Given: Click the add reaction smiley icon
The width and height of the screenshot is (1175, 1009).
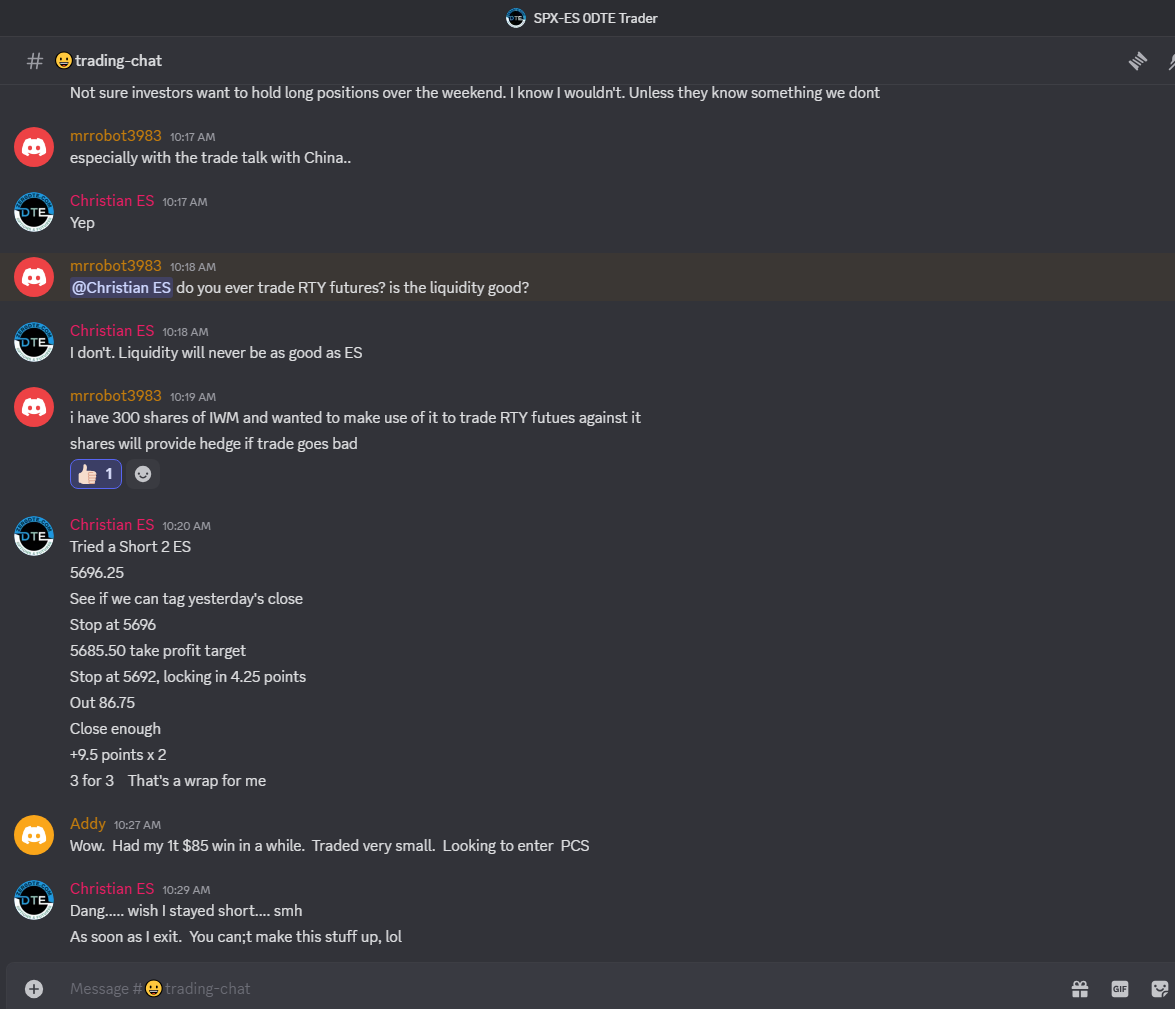Looking at the screenshot, I should (x=142, y=474).
